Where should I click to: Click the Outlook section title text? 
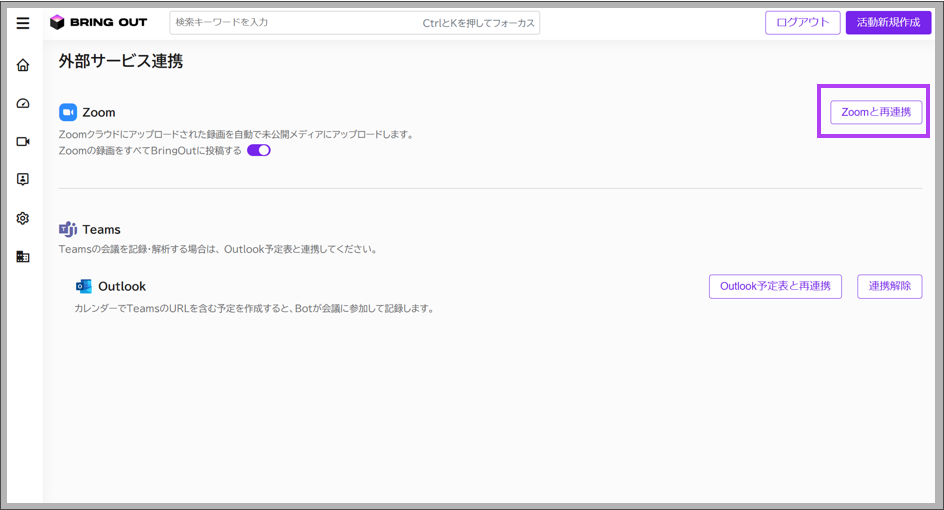pyautogui.click(x=122, y=287)
